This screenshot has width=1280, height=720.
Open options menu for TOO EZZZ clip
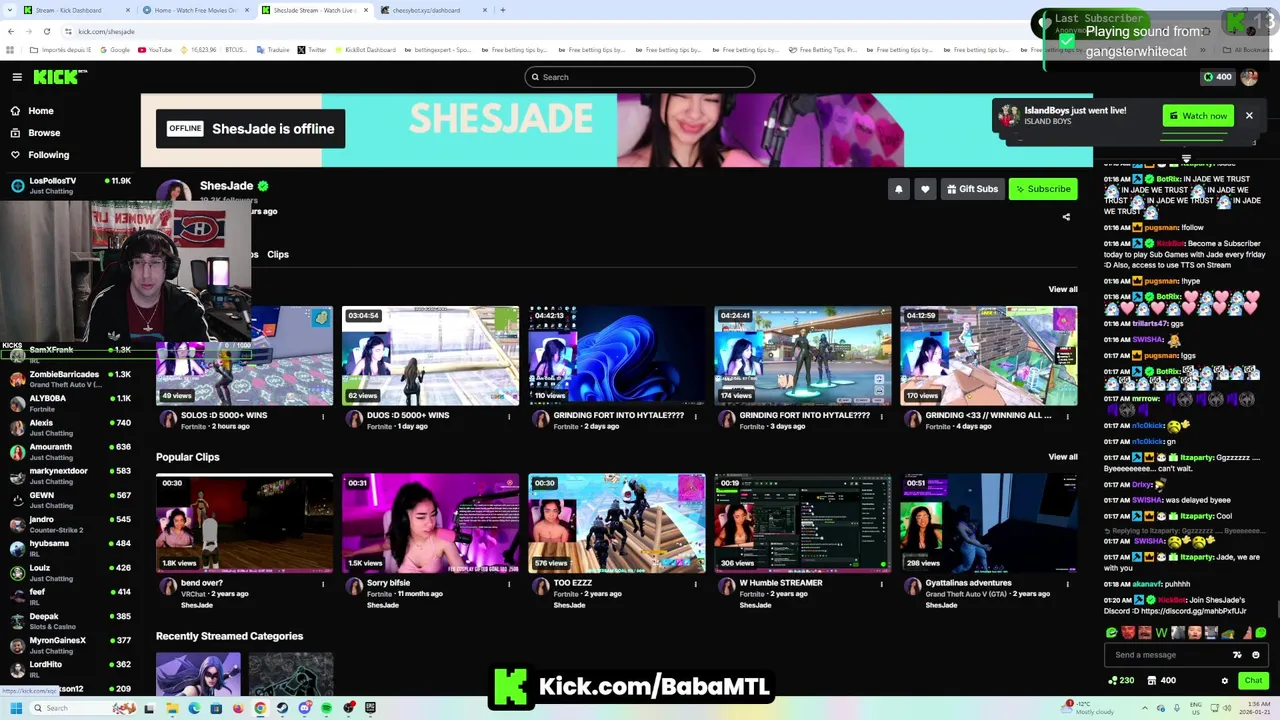(x=695, y=584)
